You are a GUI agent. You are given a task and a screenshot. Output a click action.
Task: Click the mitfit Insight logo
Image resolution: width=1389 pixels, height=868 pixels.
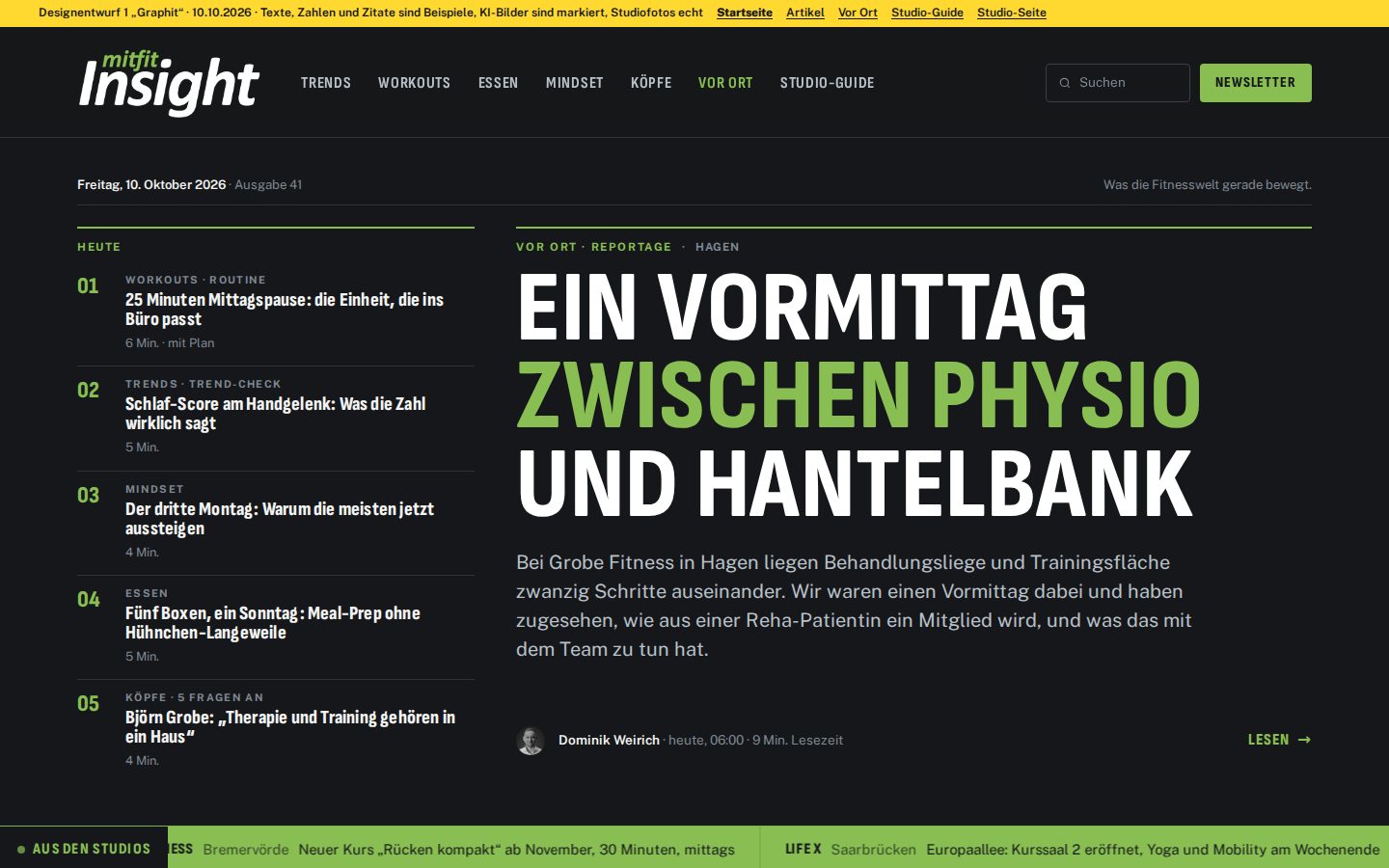[169, 83]
